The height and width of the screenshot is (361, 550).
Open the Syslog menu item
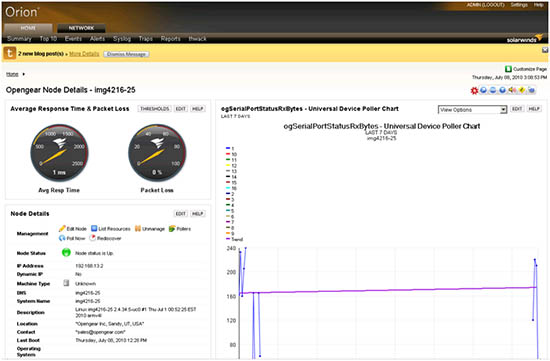click(122, 39)
